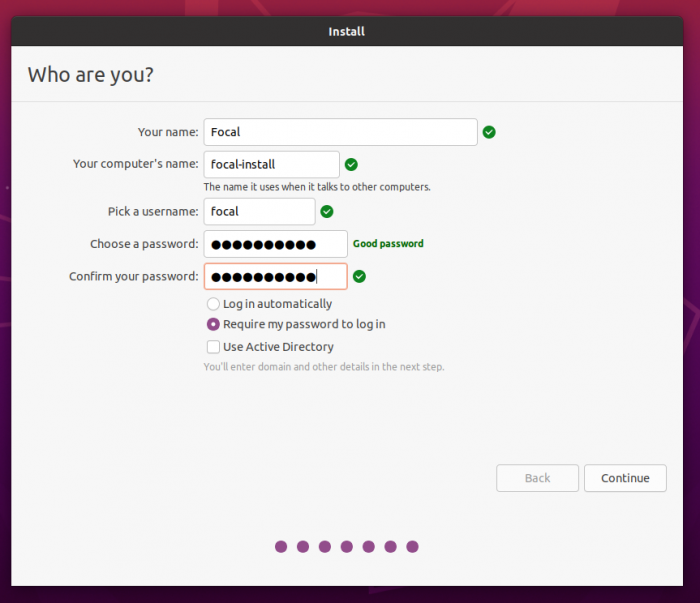This screenshot has width=700, height=603.
Task: Select the Choose a password field
Action: (275, 244)
